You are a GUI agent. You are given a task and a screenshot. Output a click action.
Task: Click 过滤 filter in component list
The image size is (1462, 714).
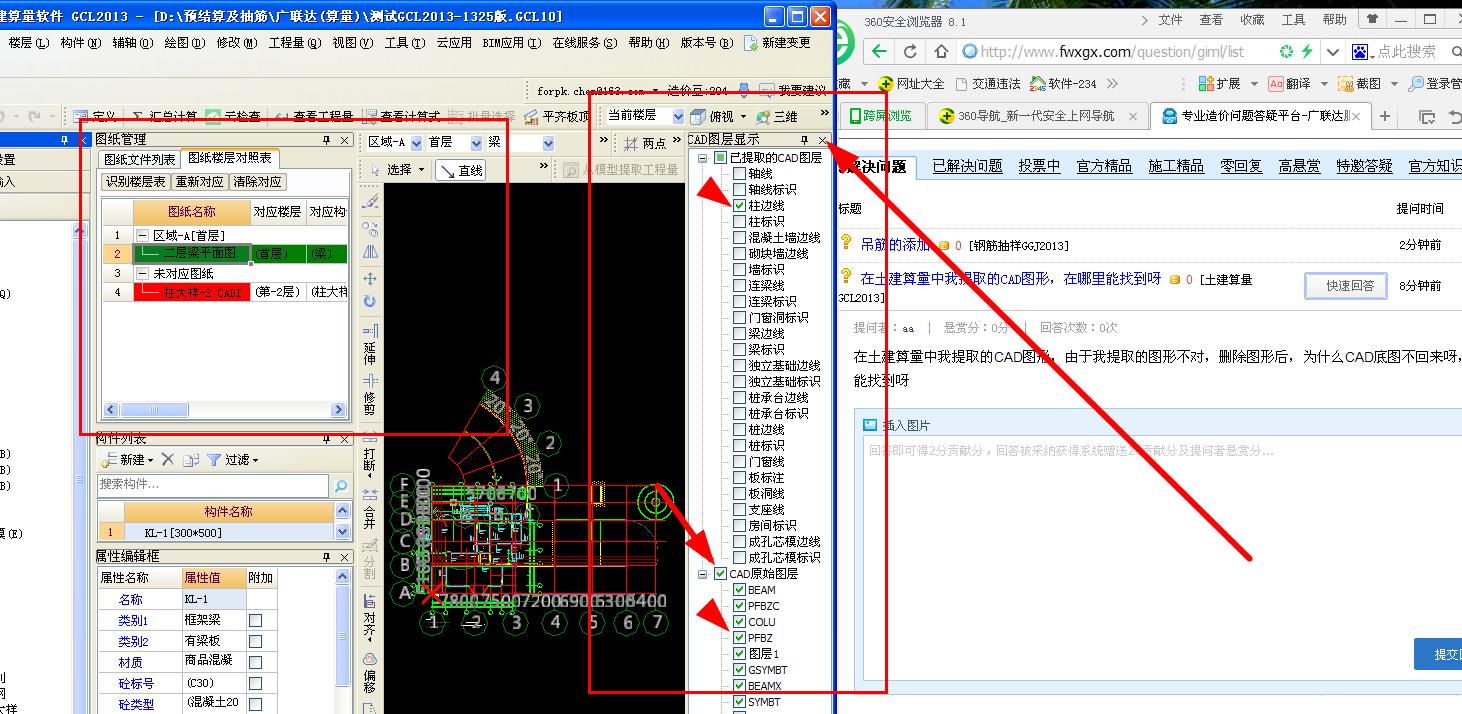pyautogui.click(x=233, y=460)
